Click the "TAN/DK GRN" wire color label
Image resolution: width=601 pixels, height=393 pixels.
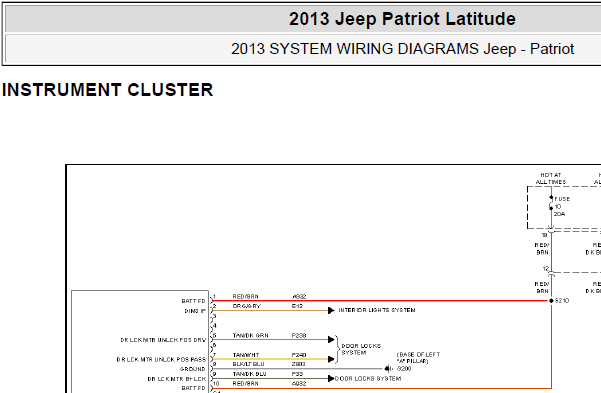click(251, 335)
